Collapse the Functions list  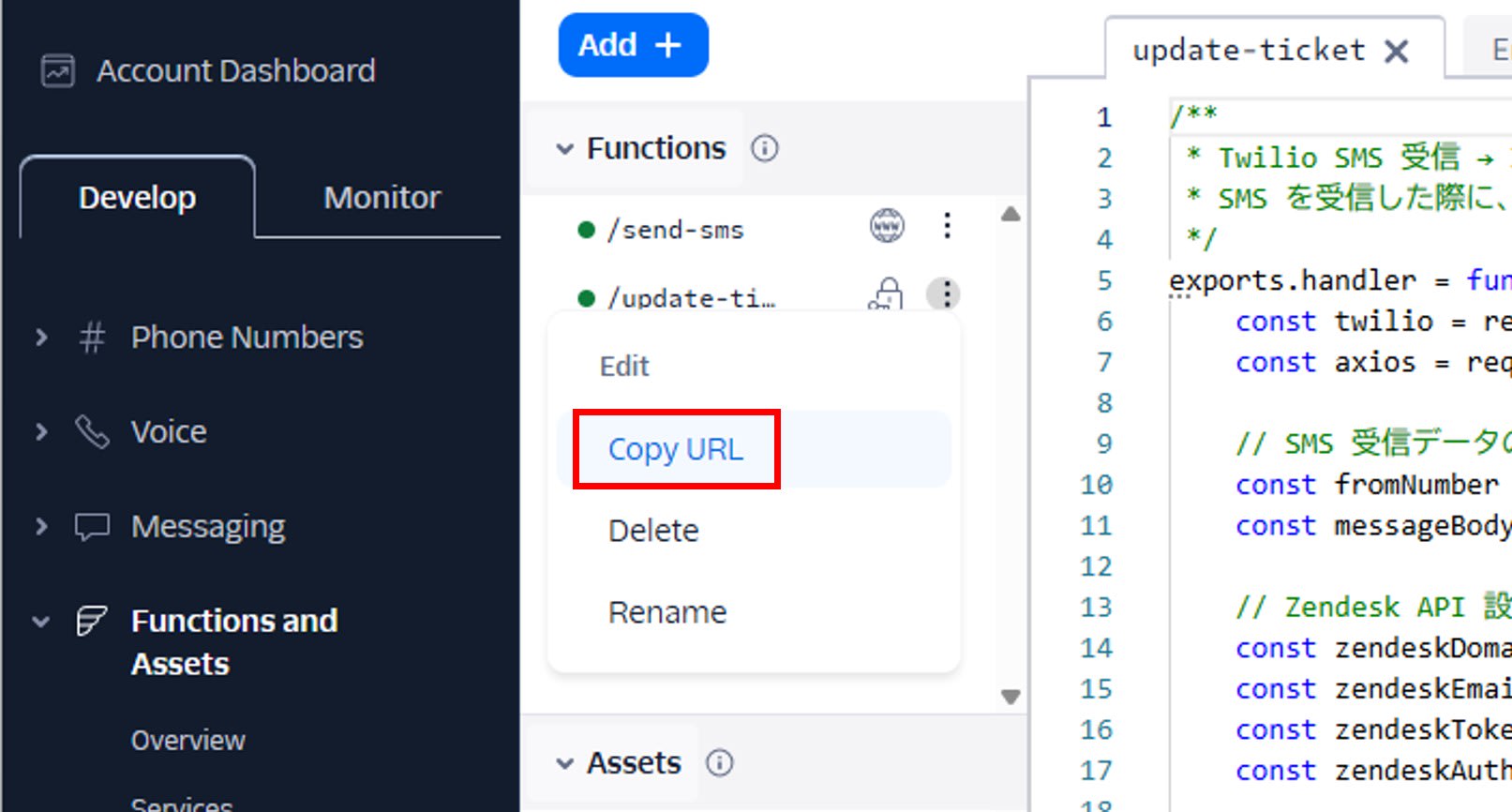(564, 149)
